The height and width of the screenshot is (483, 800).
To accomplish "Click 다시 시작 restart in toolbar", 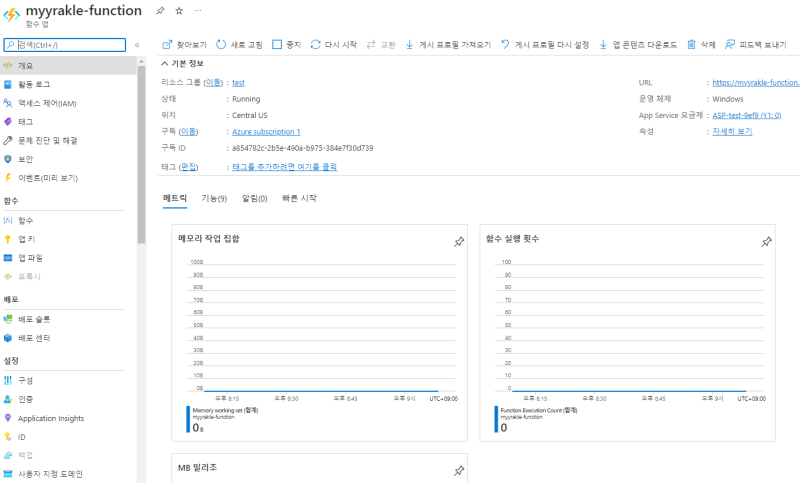I will 316,45.
